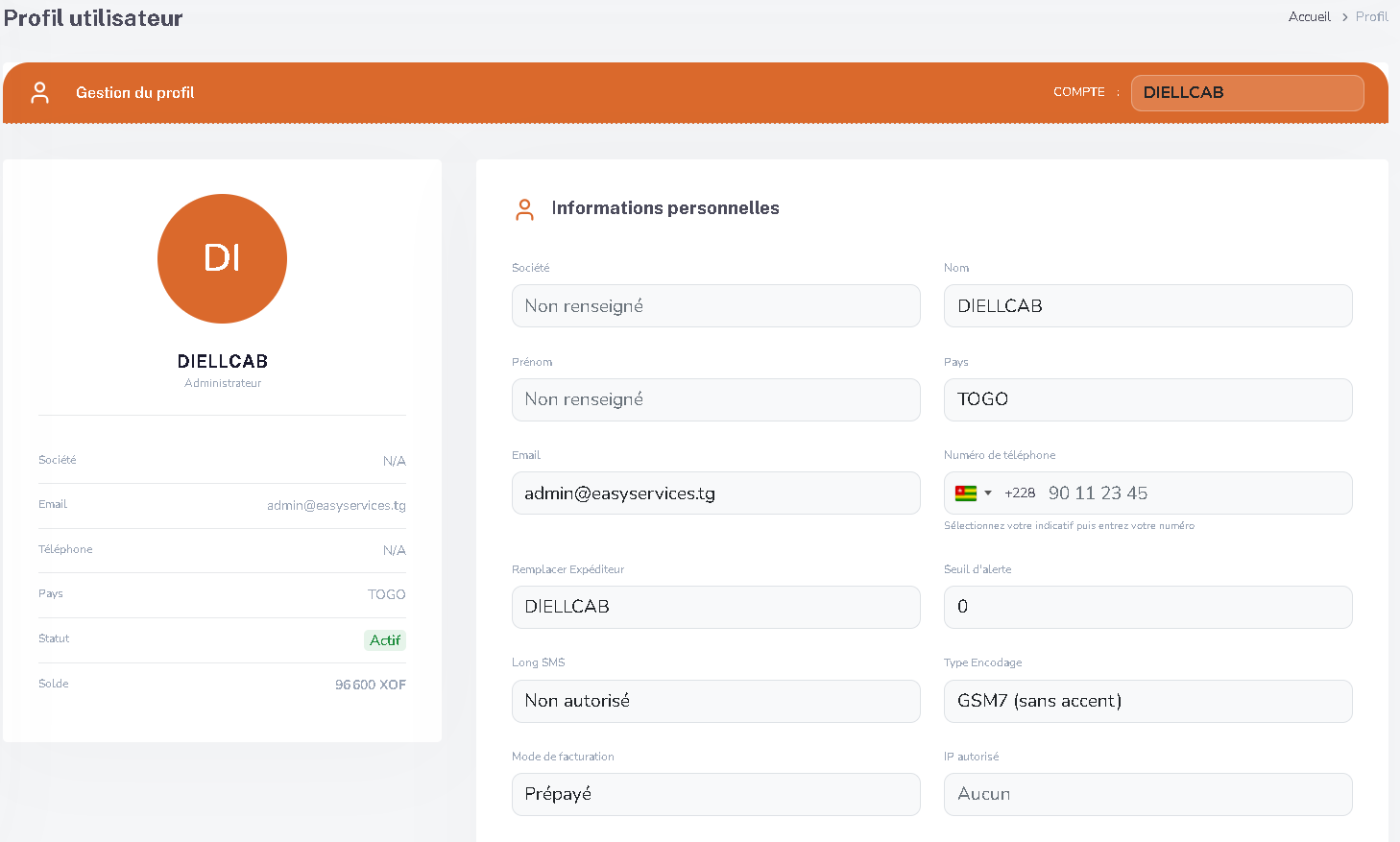The height and width of the screenshot is (842, 1400).
Task: Click sidebar Téléphone value N/A
Action: click(395, 550)
